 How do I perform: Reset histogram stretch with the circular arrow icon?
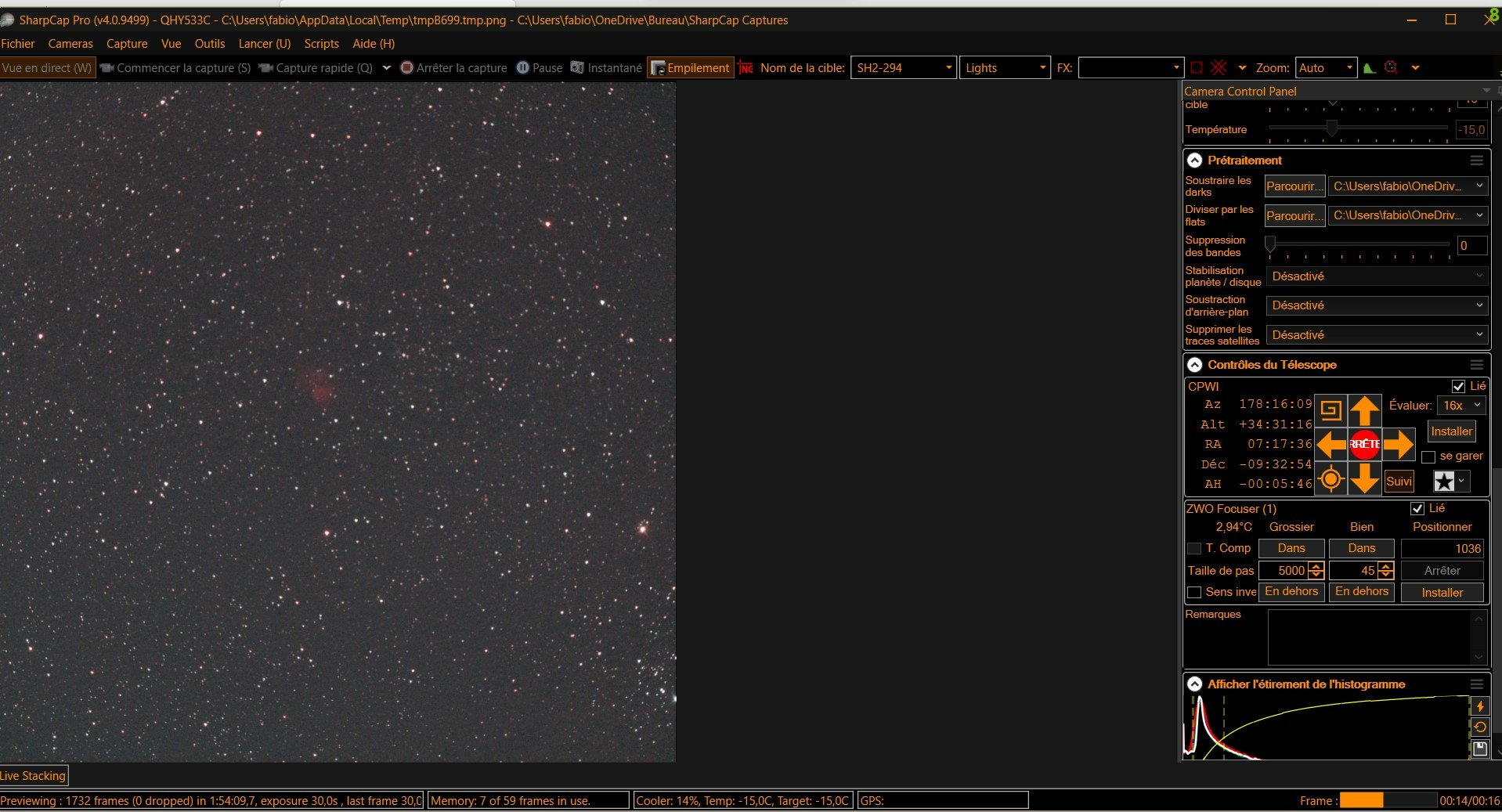coord(1479,727)
